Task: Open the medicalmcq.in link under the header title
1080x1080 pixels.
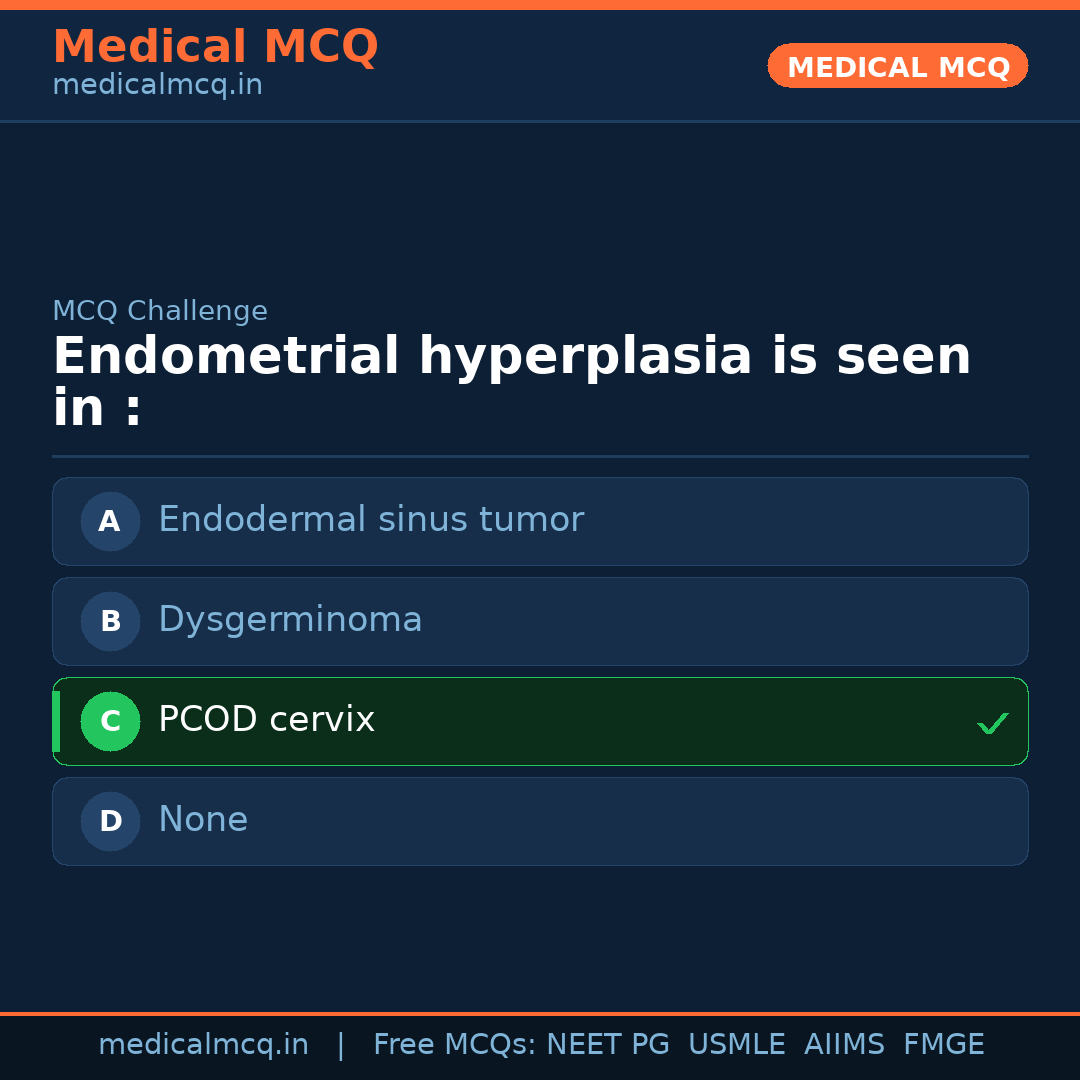Action: click(157, 86)
